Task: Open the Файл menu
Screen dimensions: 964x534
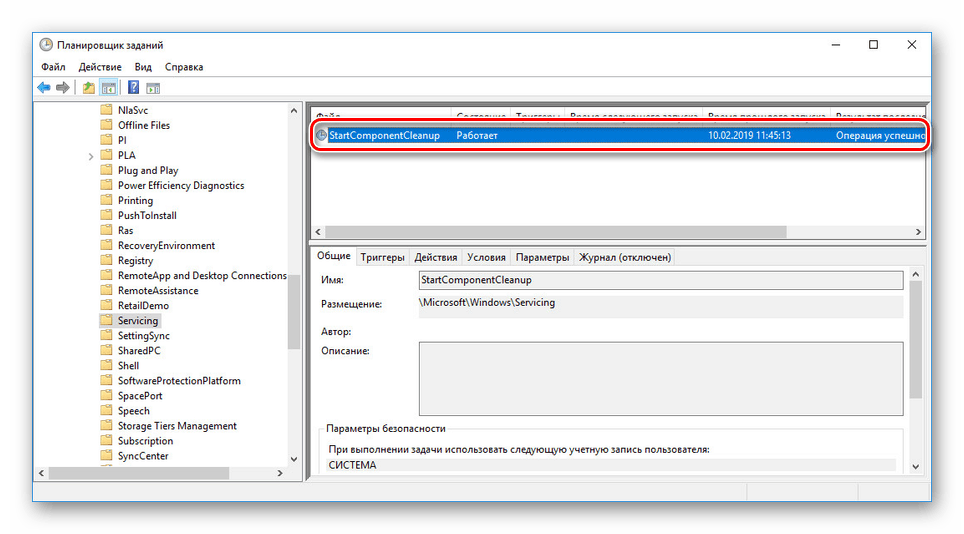Action: point(53,67)
